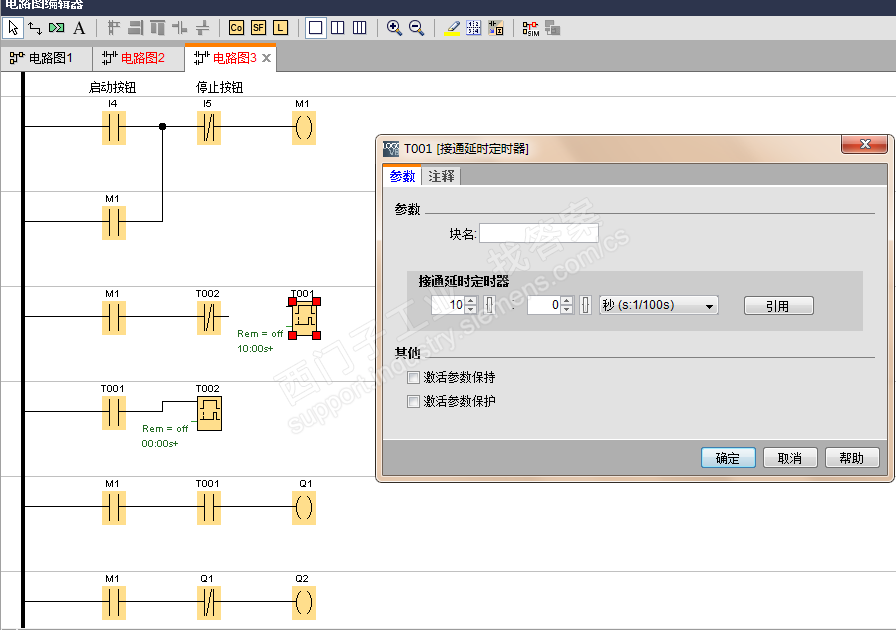Enable 激活参数保持 checkbox
The height and width of the screenshot is (630, 896).
[x=413, y=377]
